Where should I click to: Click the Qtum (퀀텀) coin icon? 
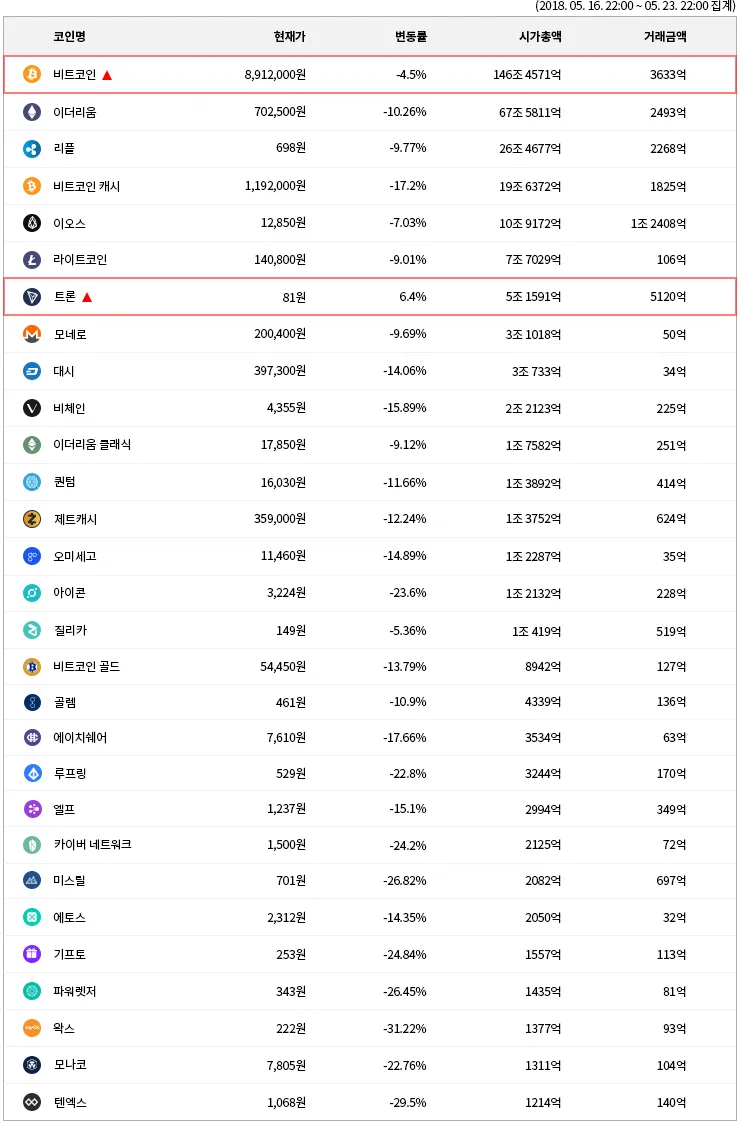32,482
